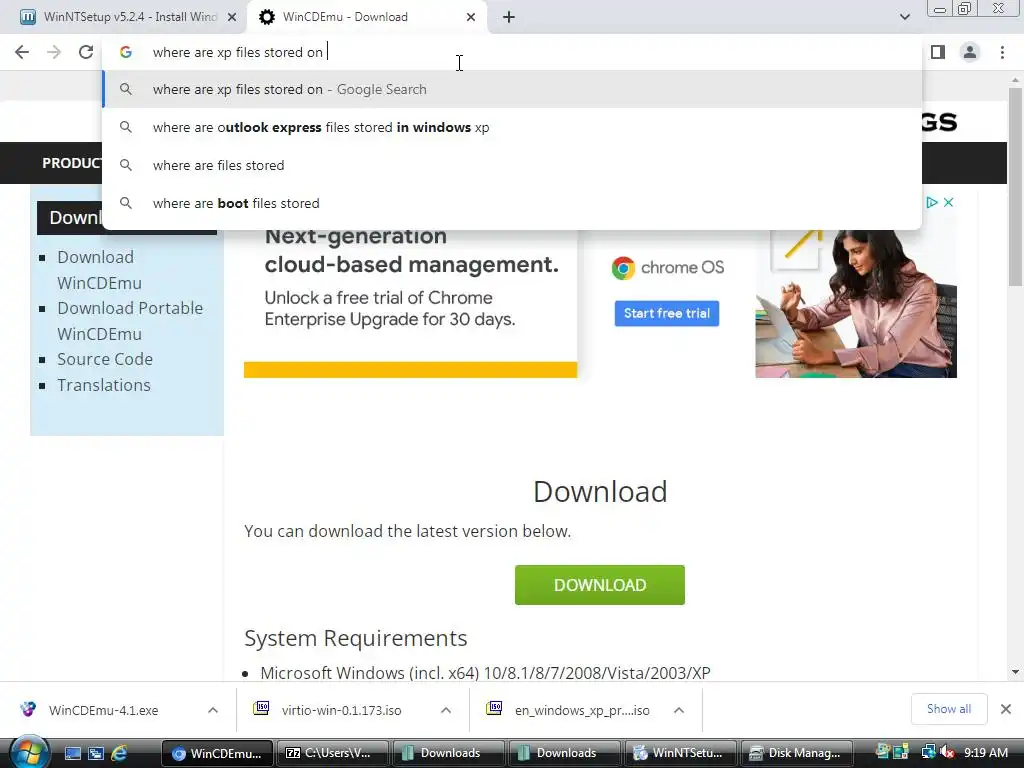
Task: Switch to 7-Zip C:\Users taskbar button
Action: tap(332, 754)
